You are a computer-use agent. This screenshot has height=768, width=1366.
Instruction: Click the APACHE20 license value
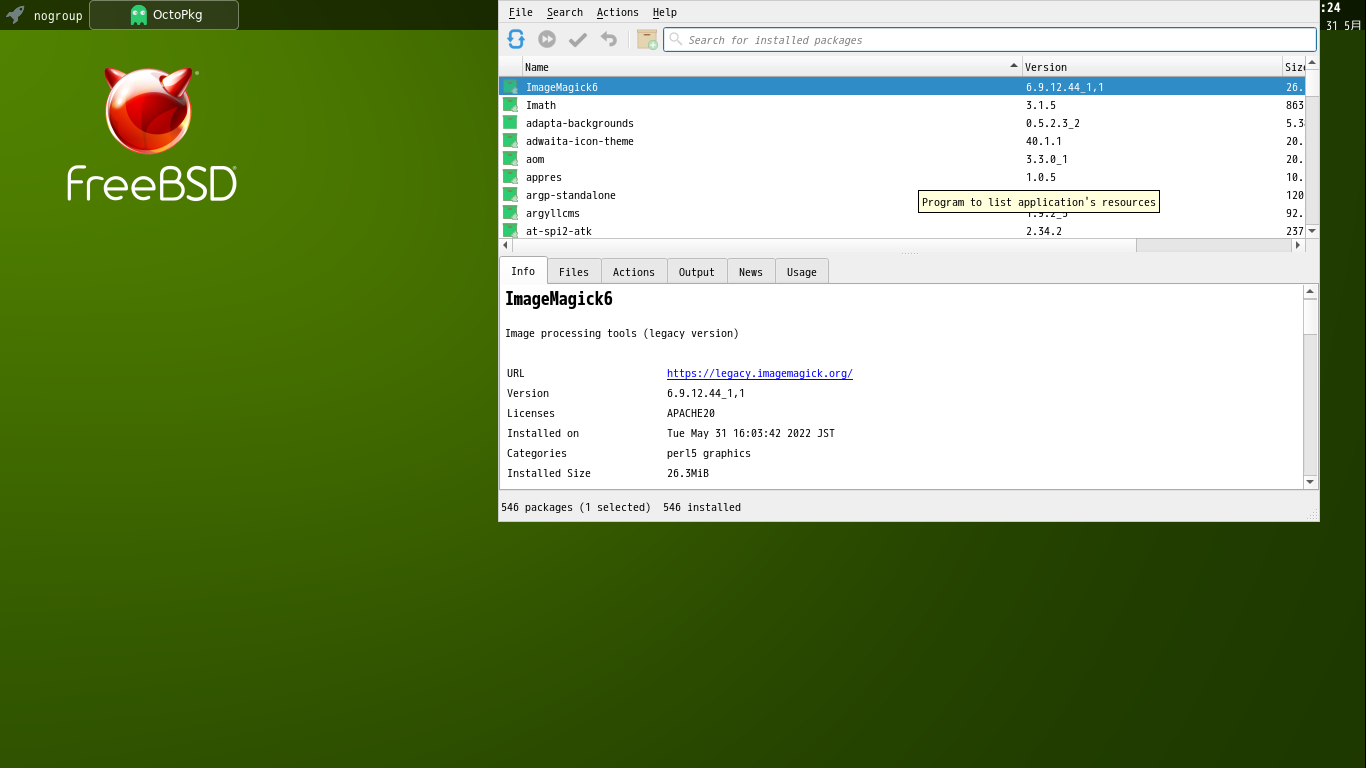point(691,413)
